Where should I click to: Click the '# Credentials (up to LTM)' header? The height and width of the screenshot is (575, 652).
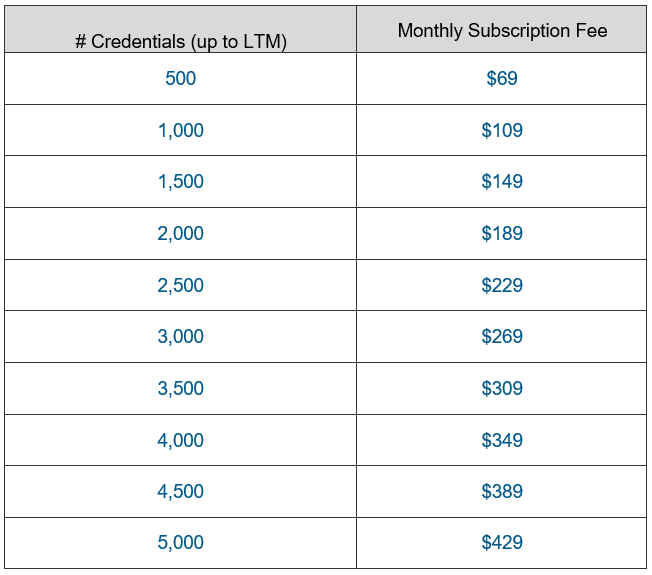pyautogui.click(x=180, y=41)
